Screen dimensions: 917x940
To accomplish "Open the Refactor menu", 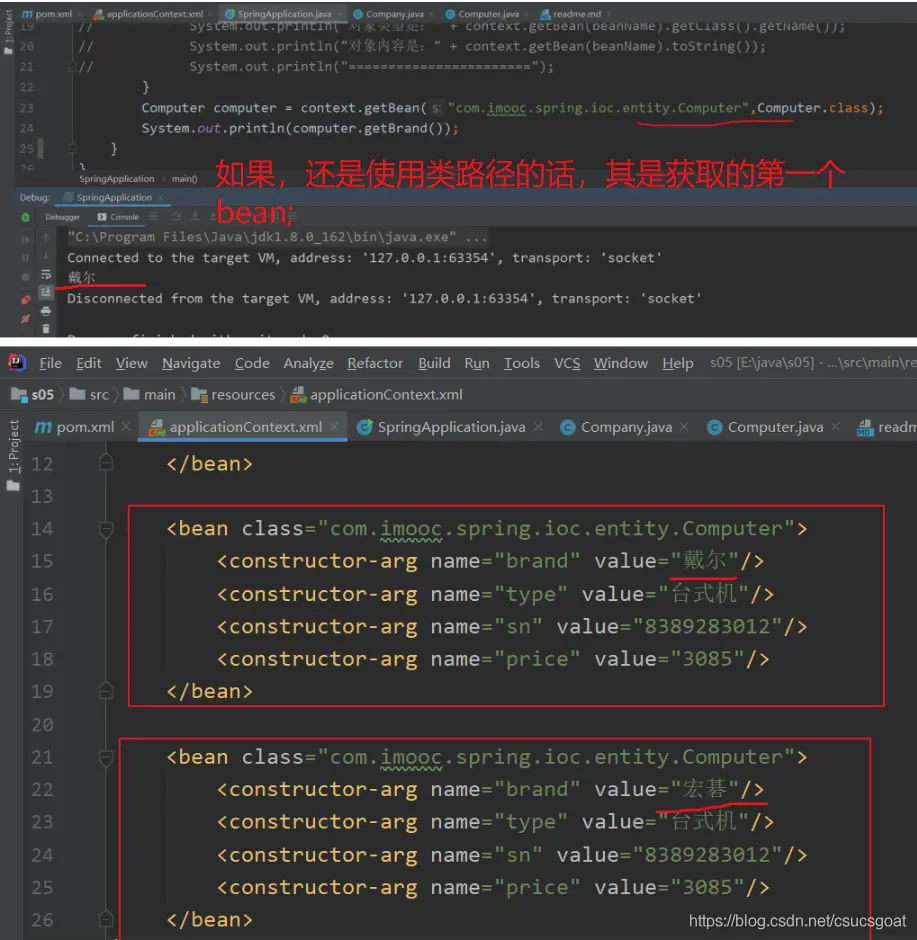I will pos(375,363).
